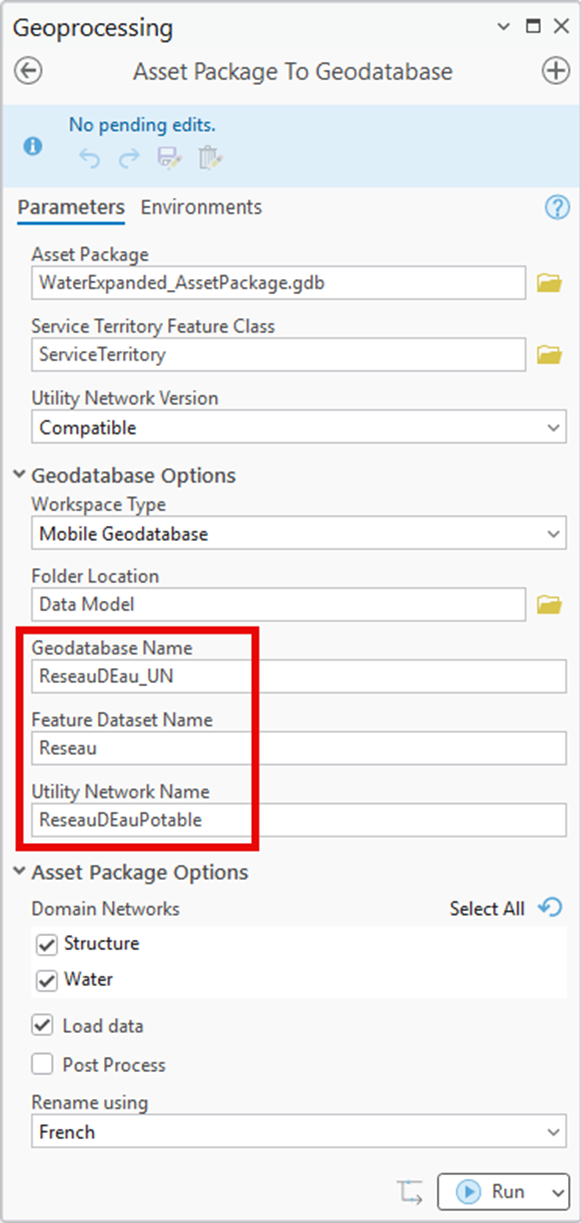Viewport: 581px width, 1223px height.
Task: Reset Domain Networks with the refresh icon
Action: tap(550, 907)
